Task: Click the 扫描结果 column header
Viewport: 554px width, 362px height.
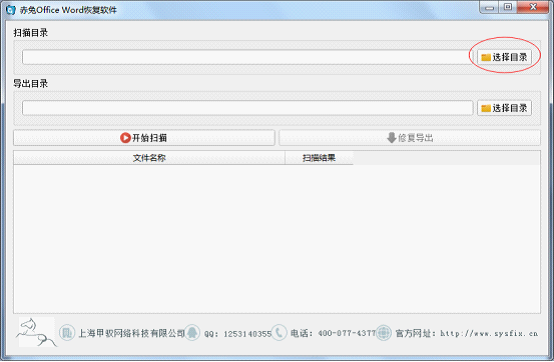Action: (319, 158)
